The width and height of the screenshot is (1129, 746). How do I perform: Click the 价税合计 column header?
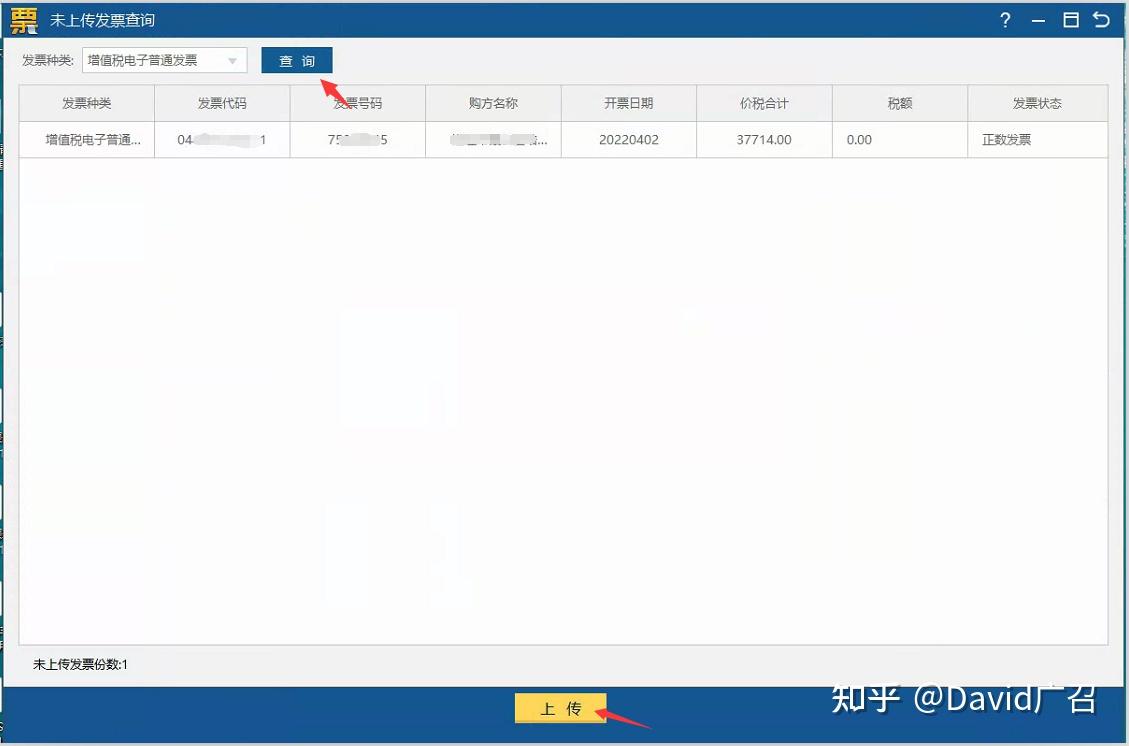(x=763, y=102)
